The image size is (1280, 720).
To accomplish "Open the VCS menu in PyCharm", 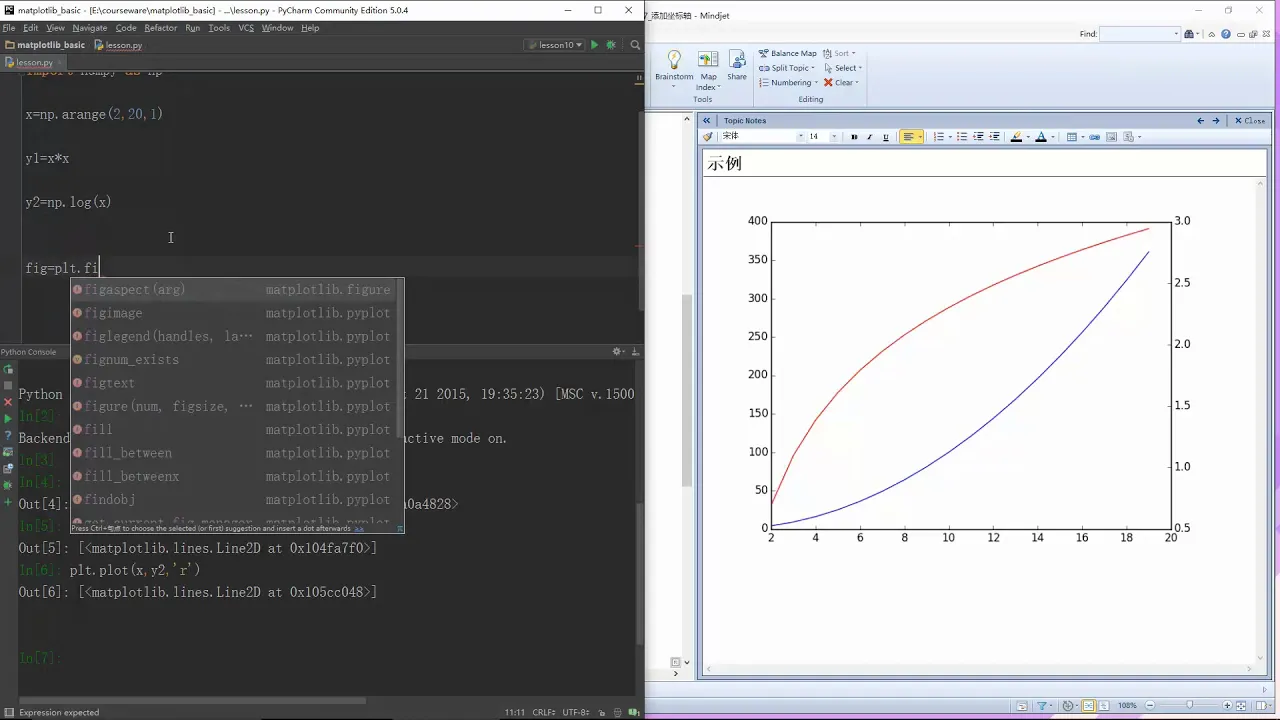I will pos(246,28).
